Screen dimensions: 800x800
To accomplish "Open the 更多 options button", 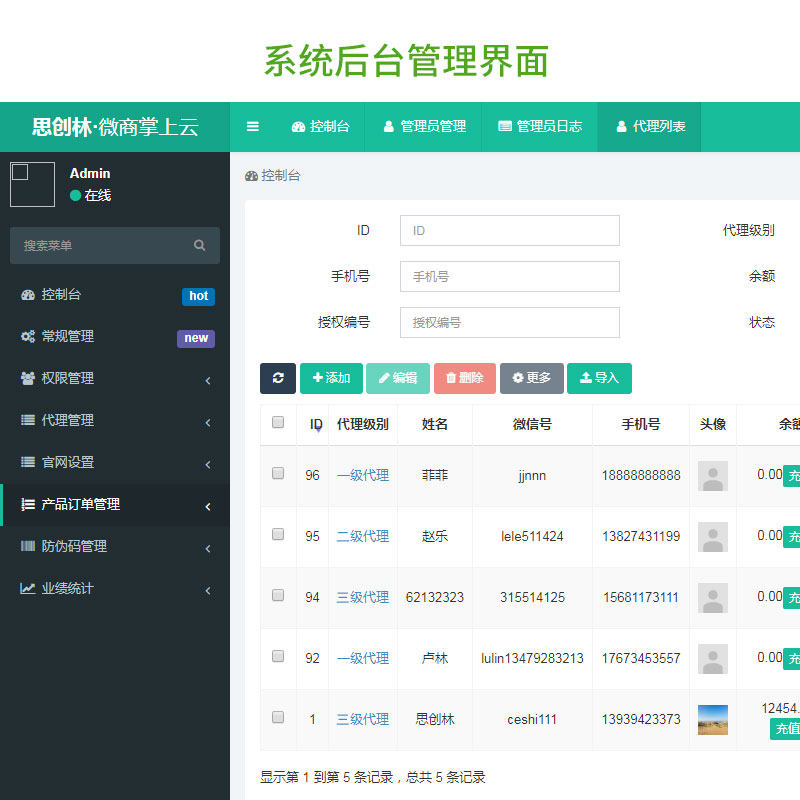I will 532,378.
